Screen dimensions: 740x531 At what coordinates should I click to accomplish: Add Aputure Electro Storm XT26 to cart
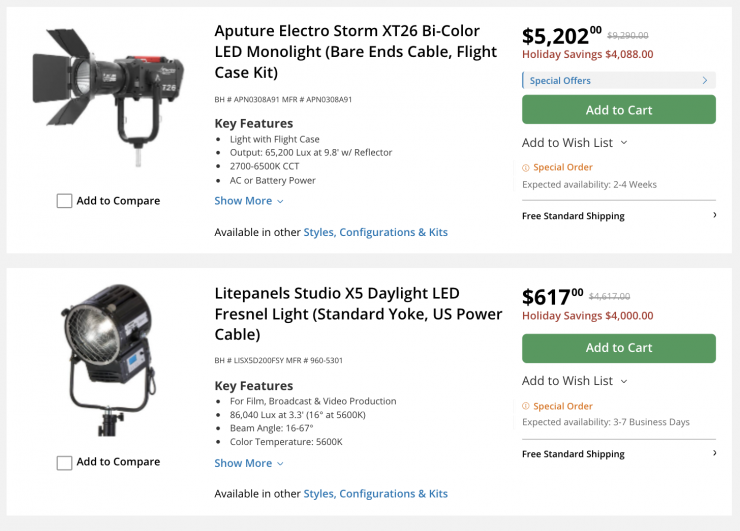pos(618,110)
